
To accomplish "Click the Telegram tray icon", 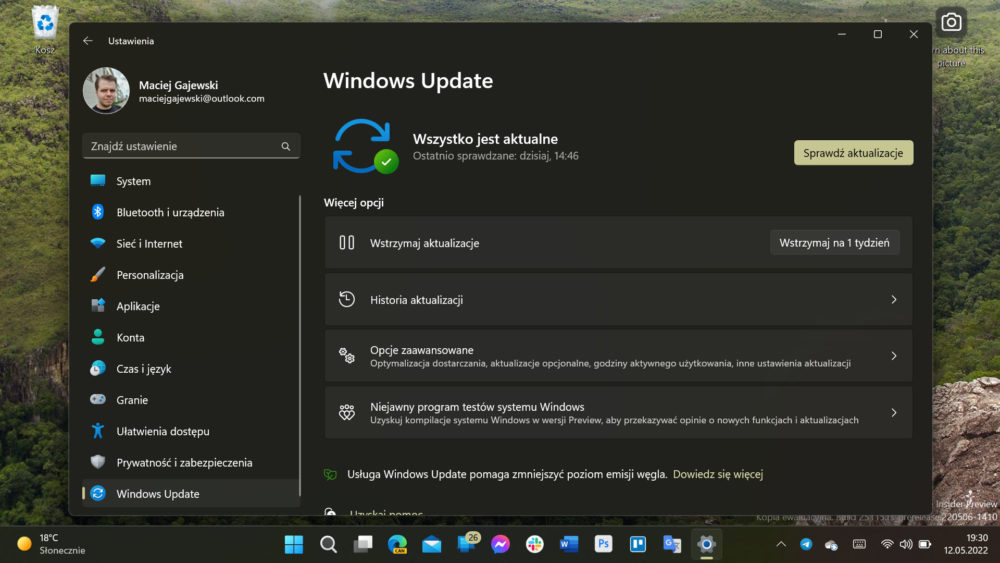I will [x=806, y=545].
